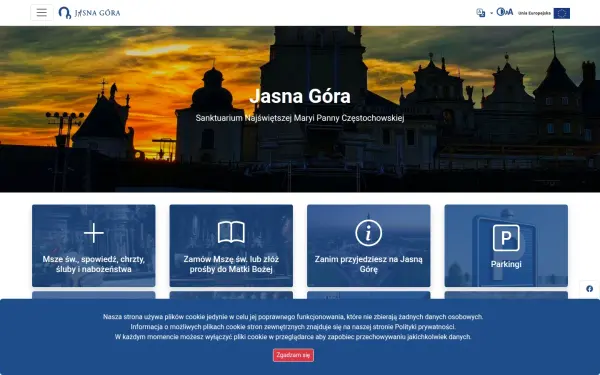Click the Unia Europejska text
Image resolution: width=600 pixels, height=375 pixels.
pos(534,13)
